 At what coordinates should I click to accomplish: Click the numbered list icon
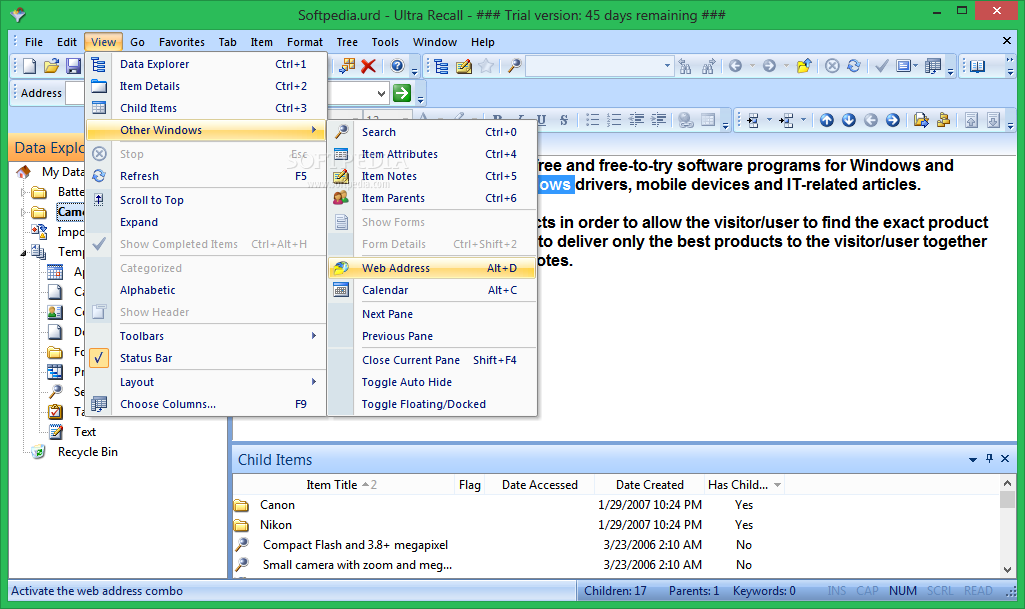point(614,120)
